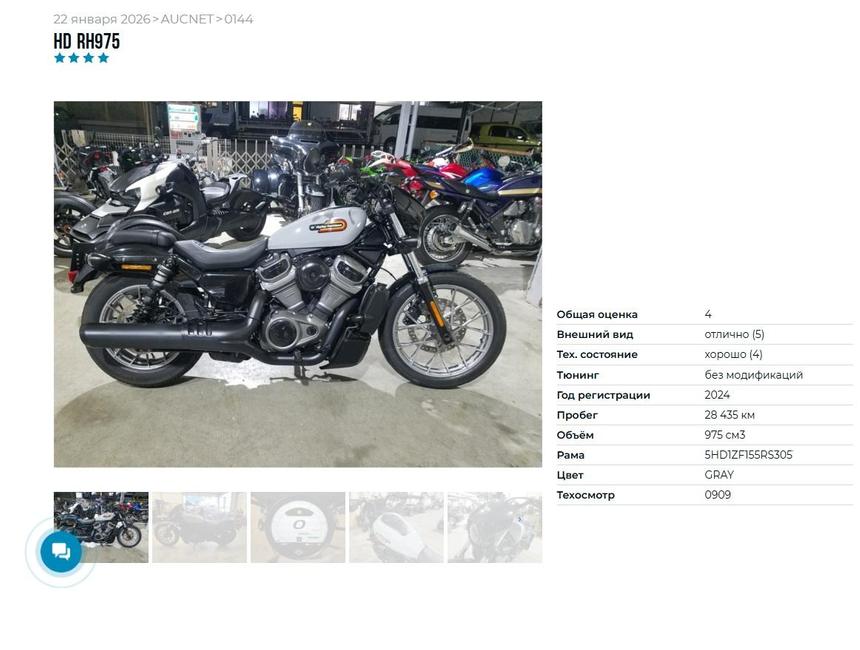Select the Пробег 28 435 км value
This screenshot has height=650, width=860.
tap(729, 415)
